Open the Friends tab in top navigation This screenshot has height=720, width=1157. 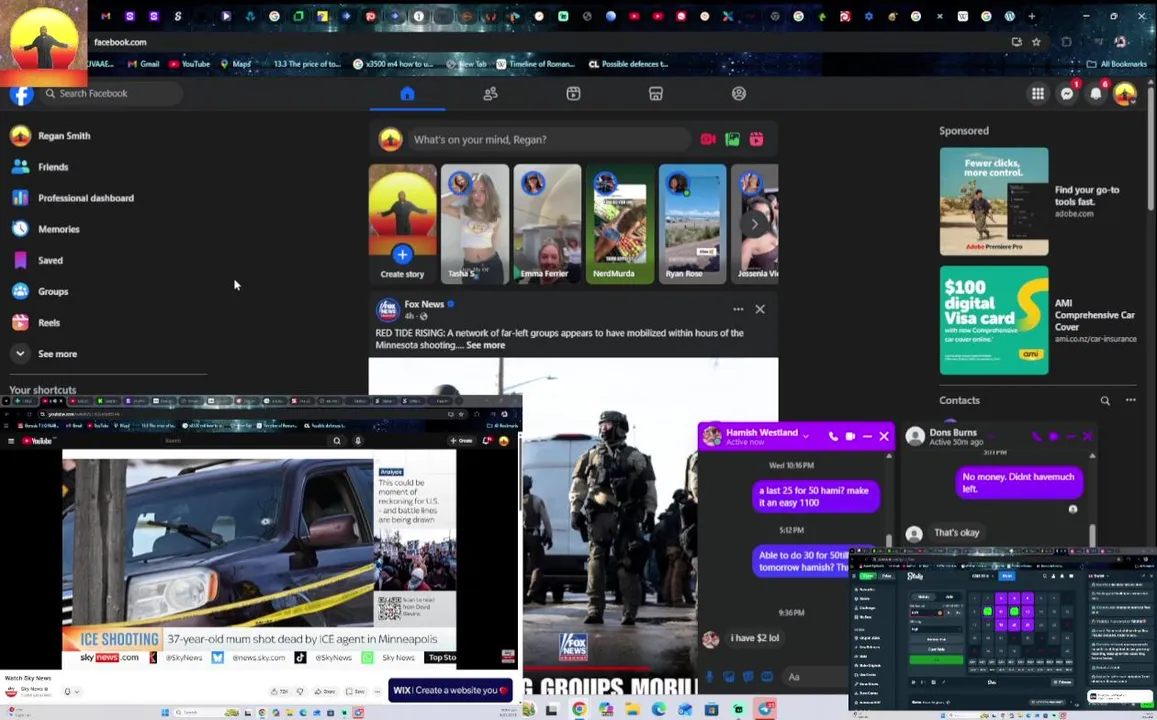tap(490, 94)
